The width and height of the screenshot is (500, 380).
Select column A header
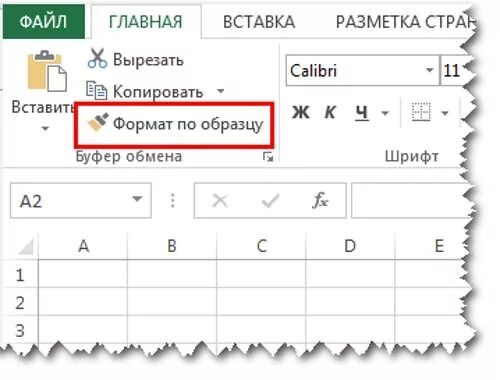point(83,246)
